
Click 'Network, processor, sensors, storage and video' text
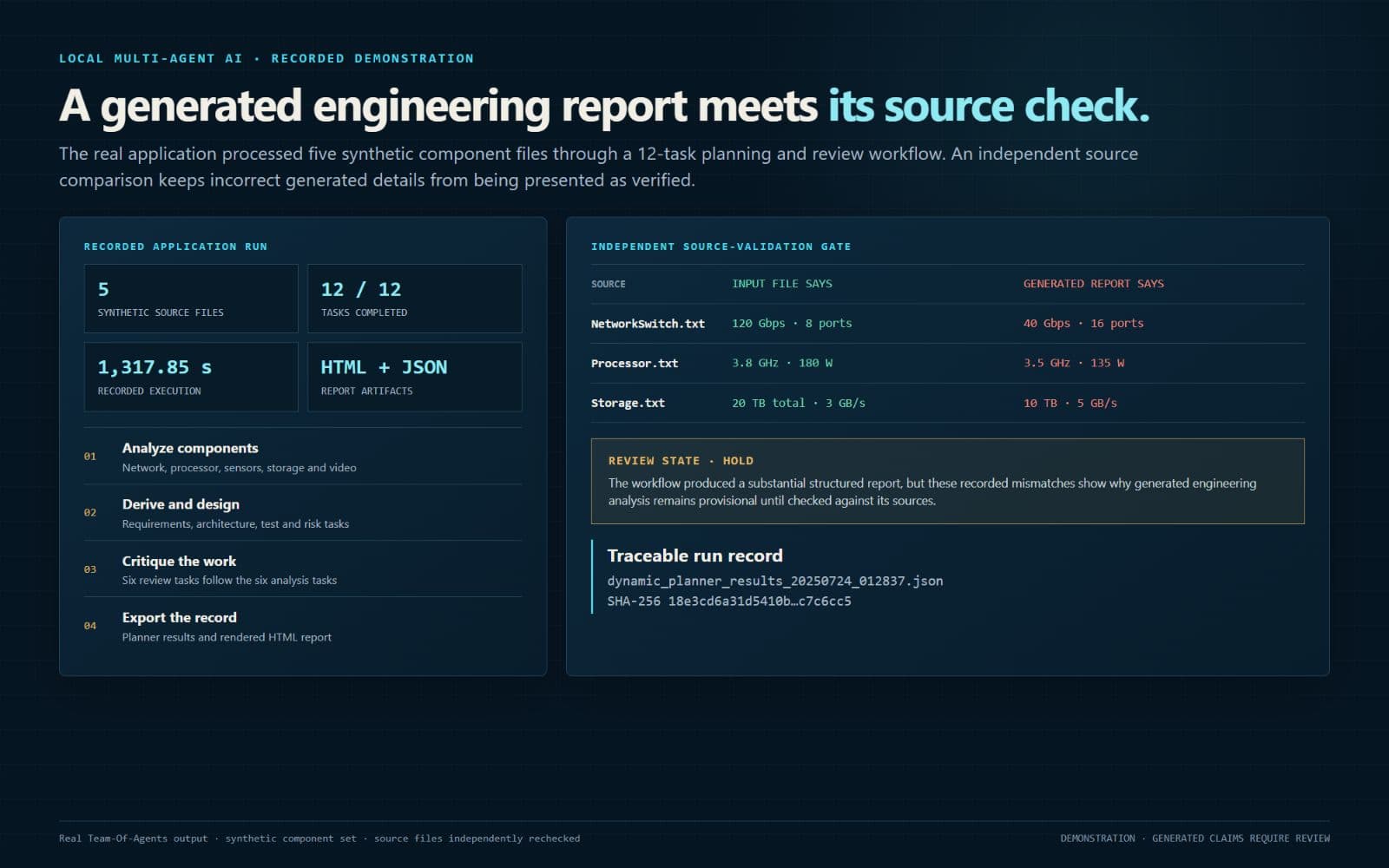click(x=239, y=468)
